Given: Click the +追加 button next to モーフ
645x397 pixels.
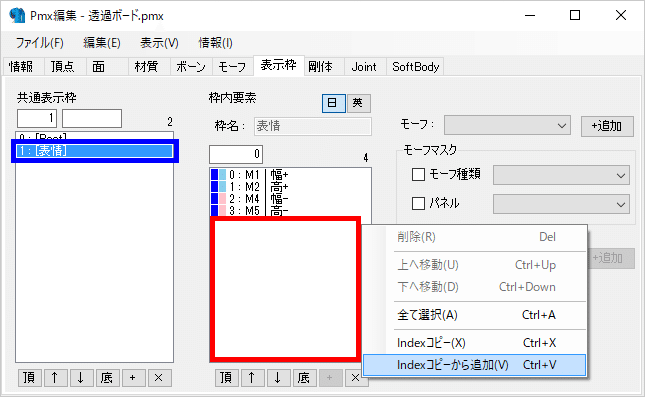Looking at the screenshot, I should (x=607, y=126).
